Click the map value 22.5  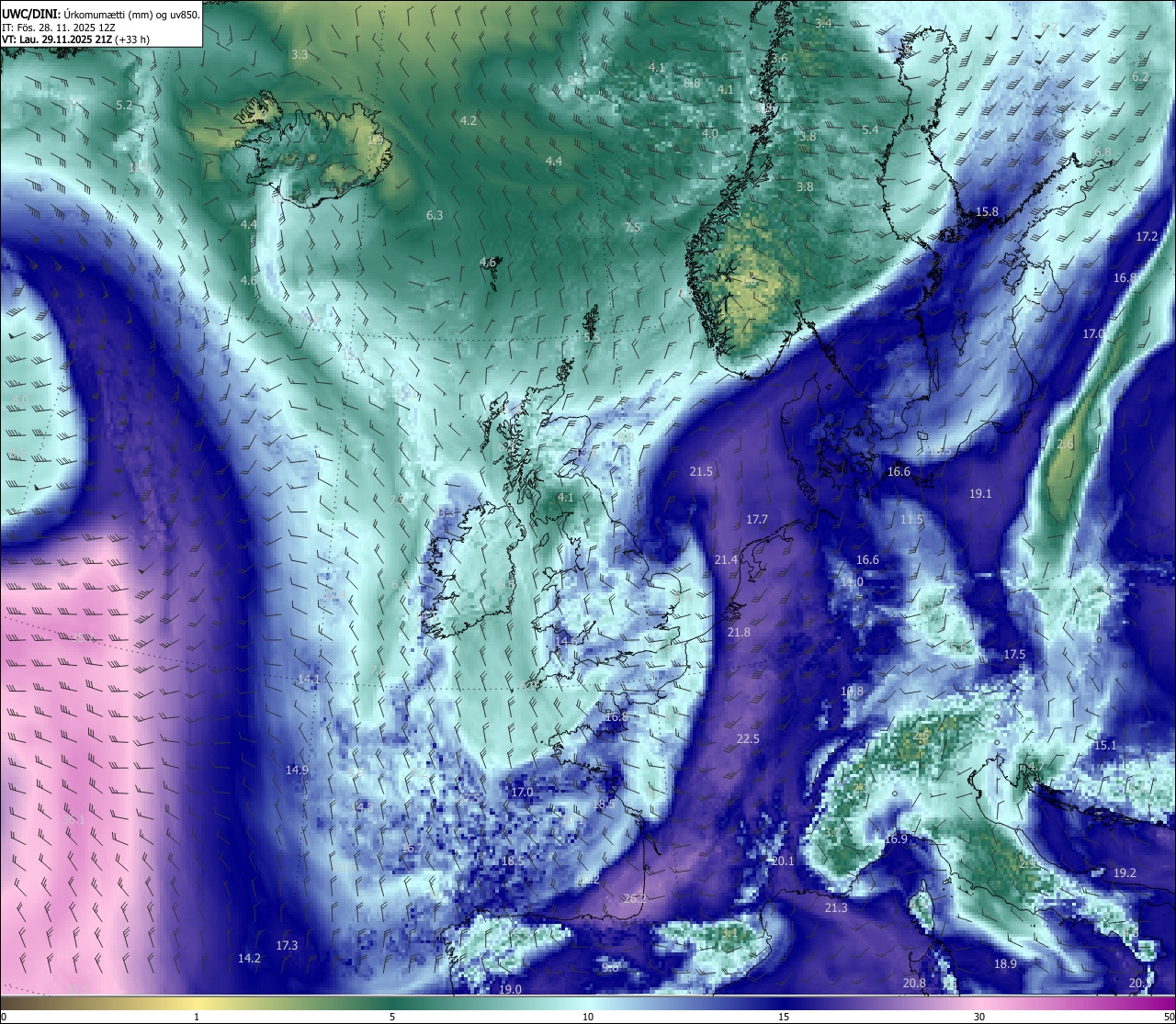point(748,739)
